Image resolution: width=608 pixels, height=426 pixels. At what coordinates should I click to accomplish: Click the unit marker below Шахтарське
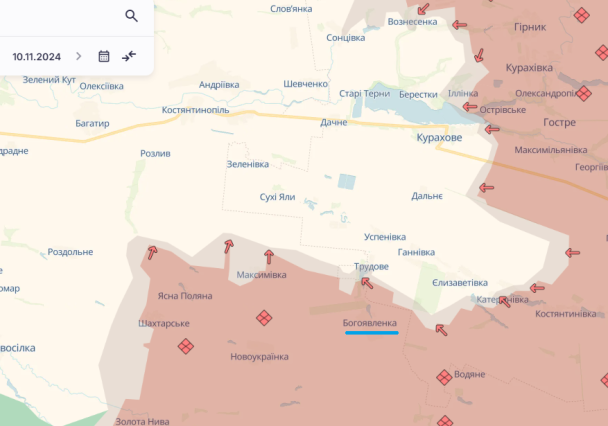pyautogui.click(x=186, y=346)
